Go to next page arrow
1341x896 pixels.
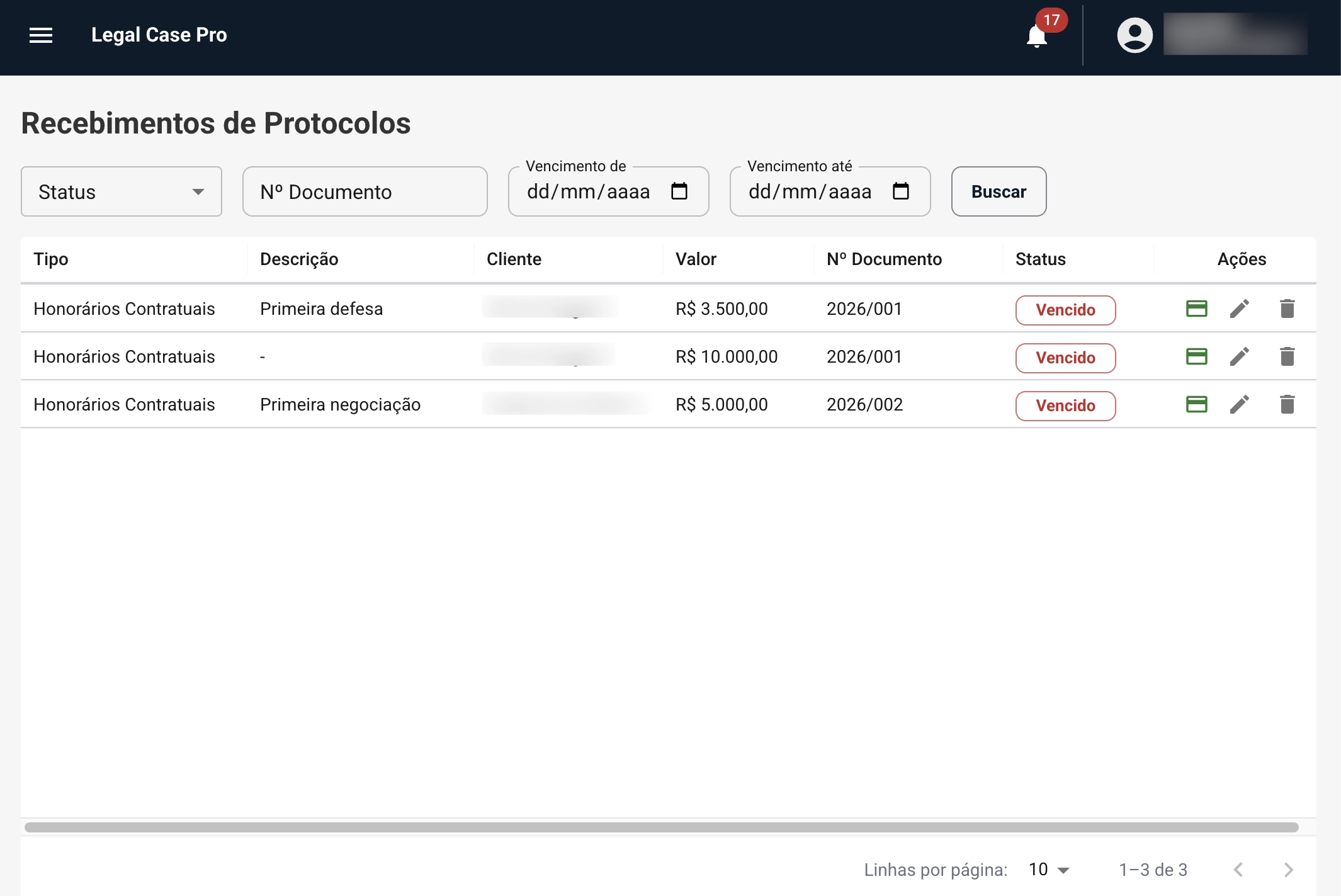1288,870
